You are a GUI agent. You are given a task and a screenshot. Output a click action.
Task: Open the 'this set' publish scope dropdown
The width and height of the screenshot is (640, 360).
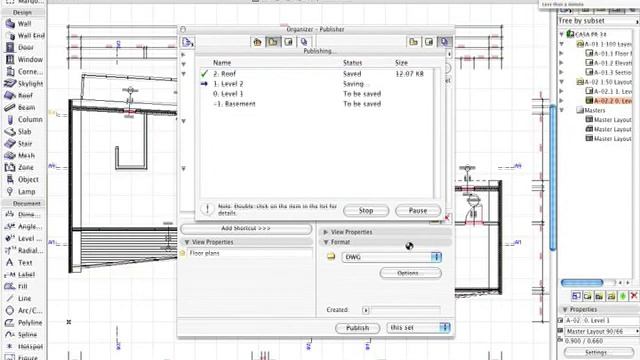418,328
